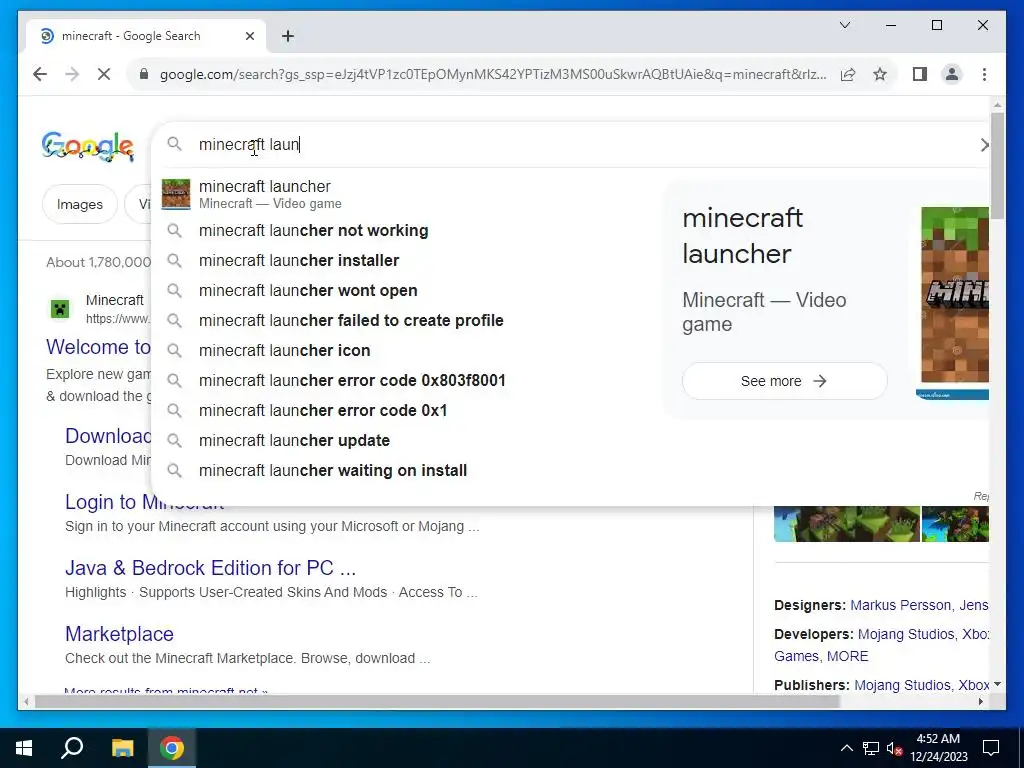The height and width of the screenshot is (768, 1024).
Task: Pick suggestion launcher error code 0x803f8001
Action: click(x=407, y=381)
